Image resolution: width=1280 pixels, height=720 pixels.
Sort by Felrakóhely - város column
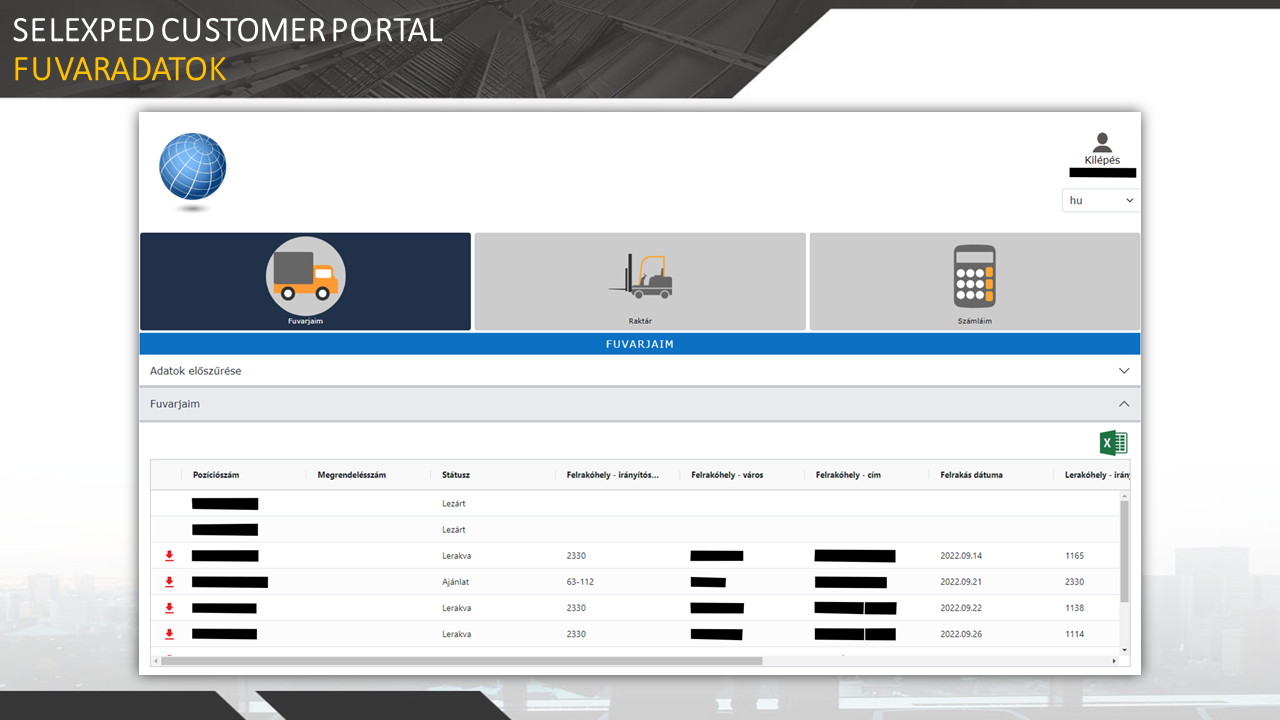point(727,475)
